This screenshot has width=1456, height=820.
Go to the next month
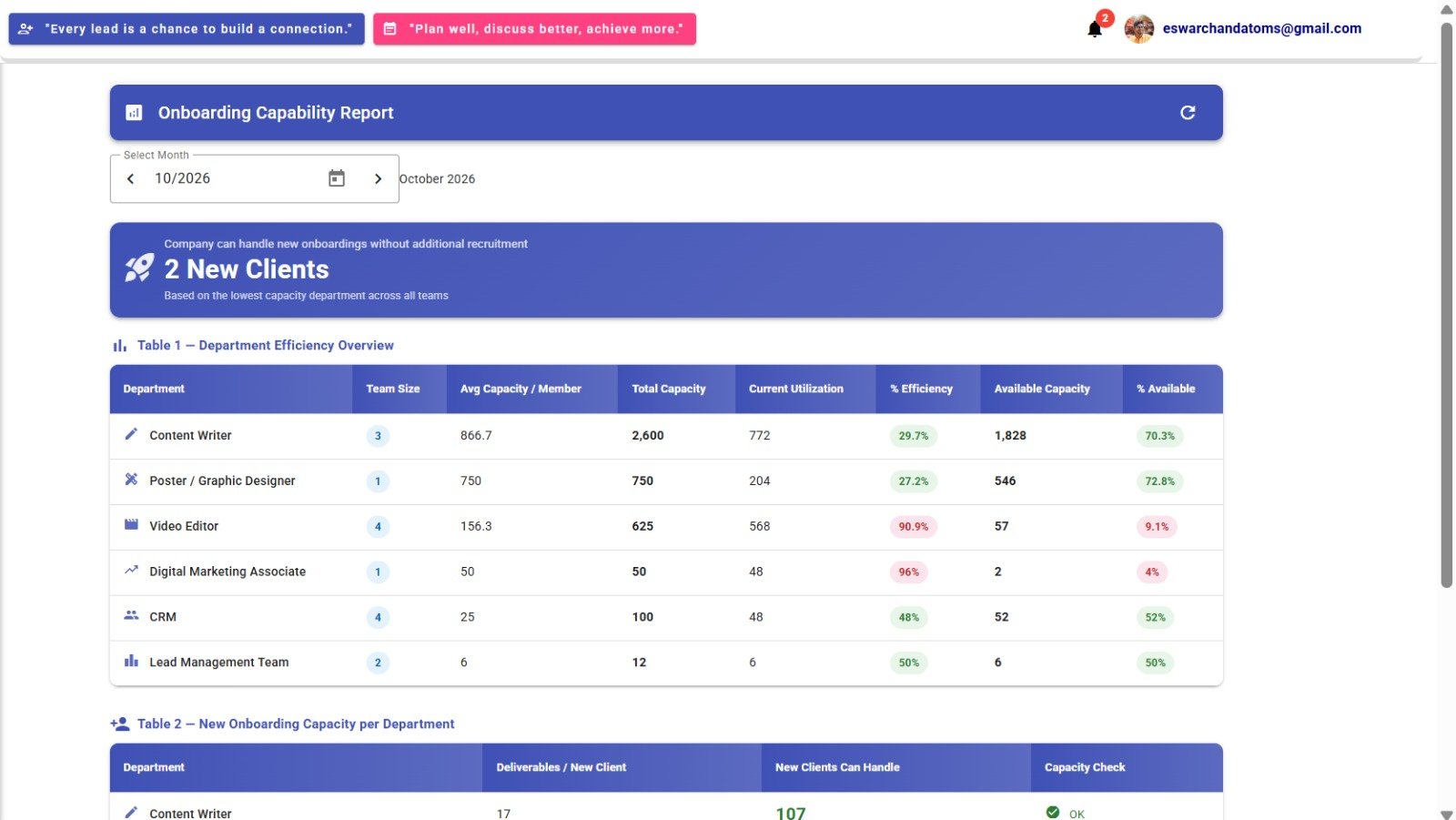(378, 179)
